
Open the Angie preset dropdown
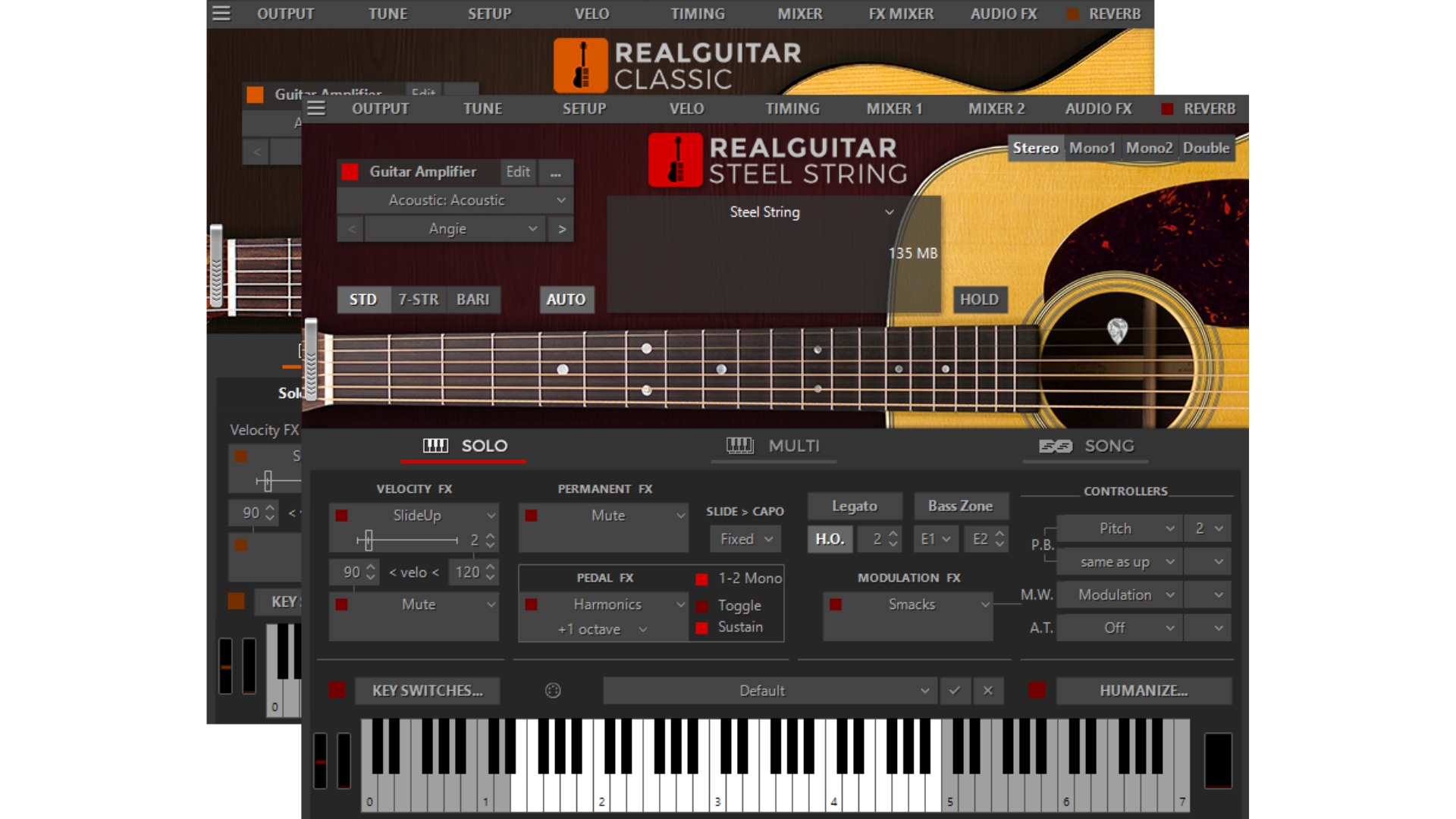(455, 229)
